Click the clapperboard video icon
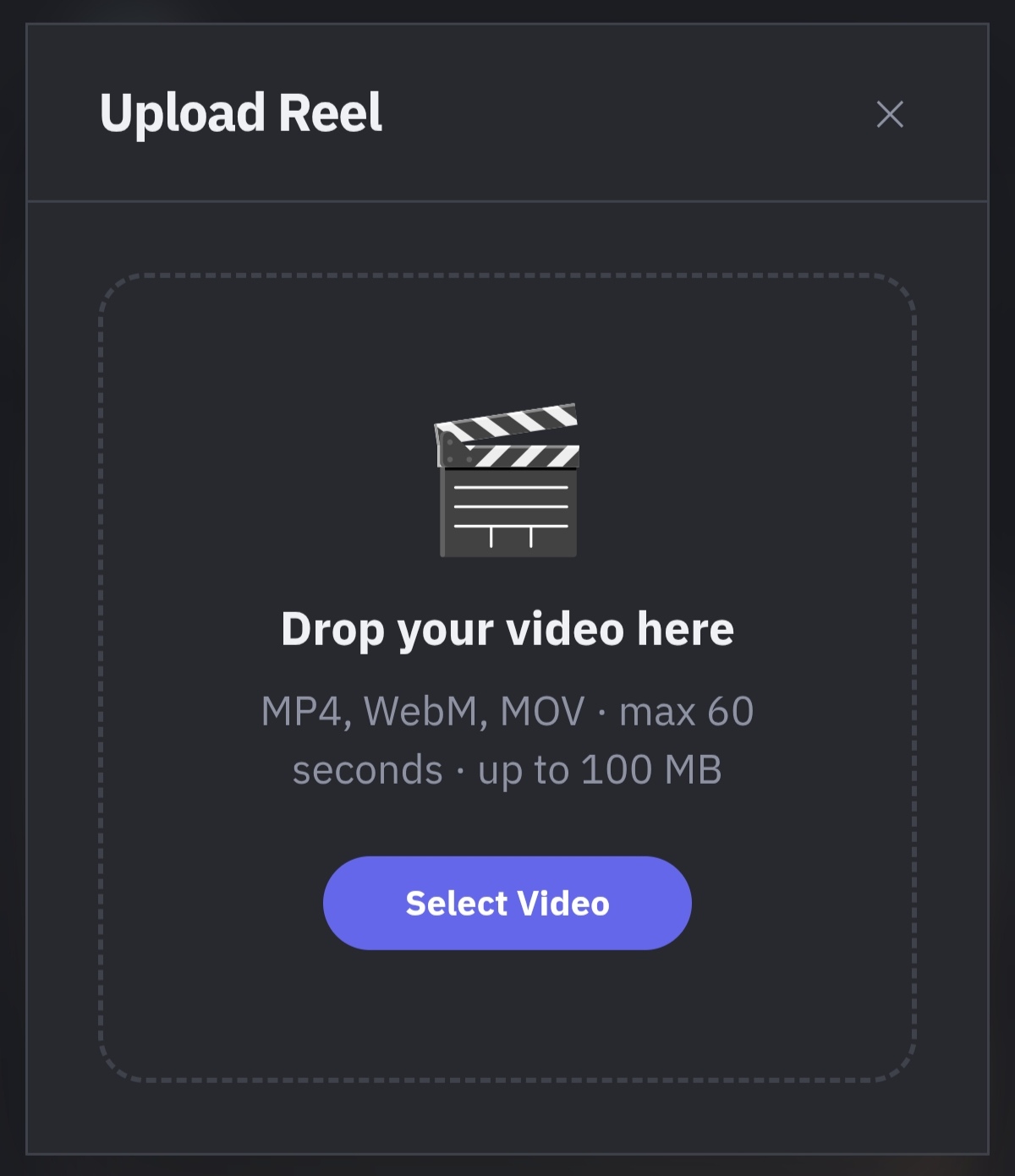Viewport: 1015px width, 1176px height. tap(507, 480)
